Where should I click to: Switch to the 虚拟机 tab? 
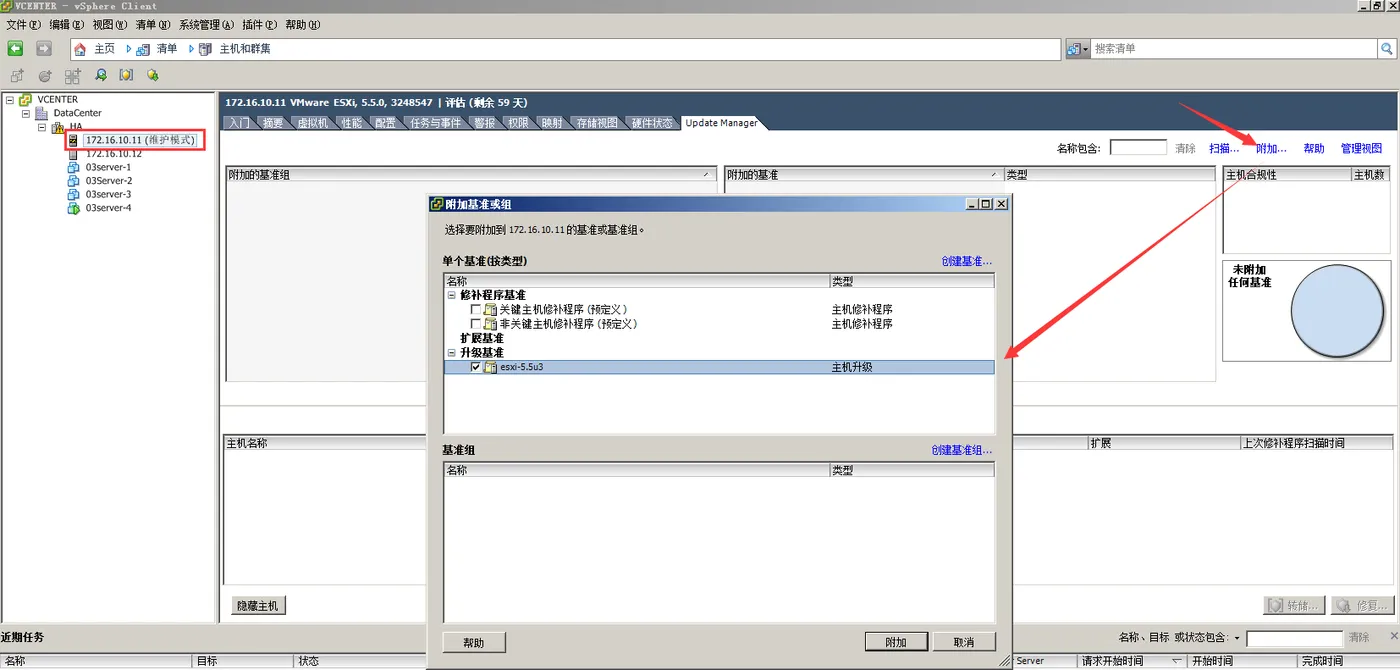click(x=312, y=123)
